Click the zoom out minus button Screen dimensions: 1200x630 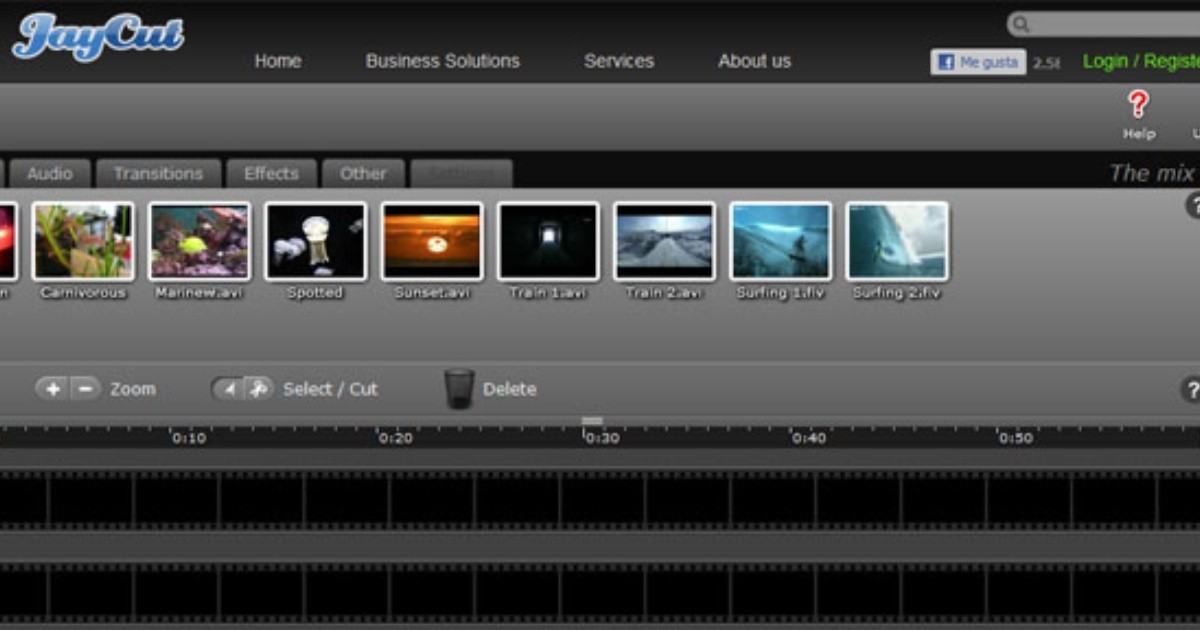coord(86,389)
